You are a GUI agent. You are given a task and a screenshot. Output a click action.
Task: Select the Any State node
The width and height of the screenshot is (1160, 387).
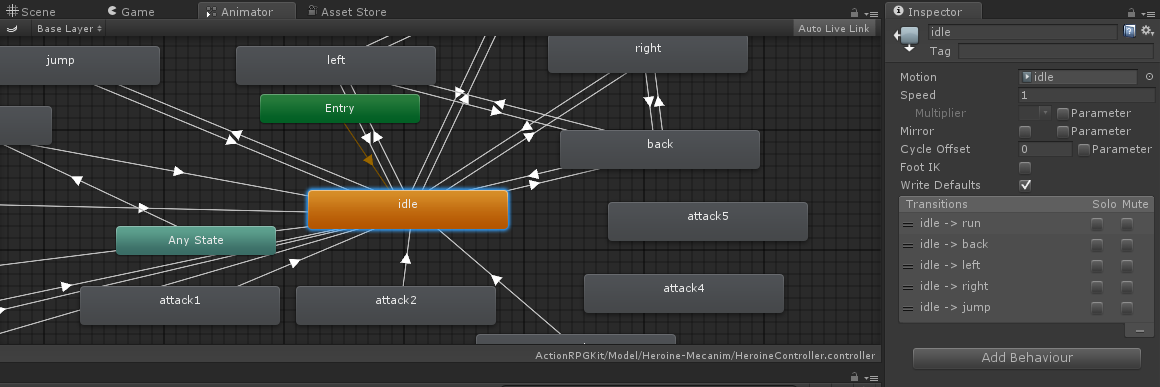pos(196,240)
